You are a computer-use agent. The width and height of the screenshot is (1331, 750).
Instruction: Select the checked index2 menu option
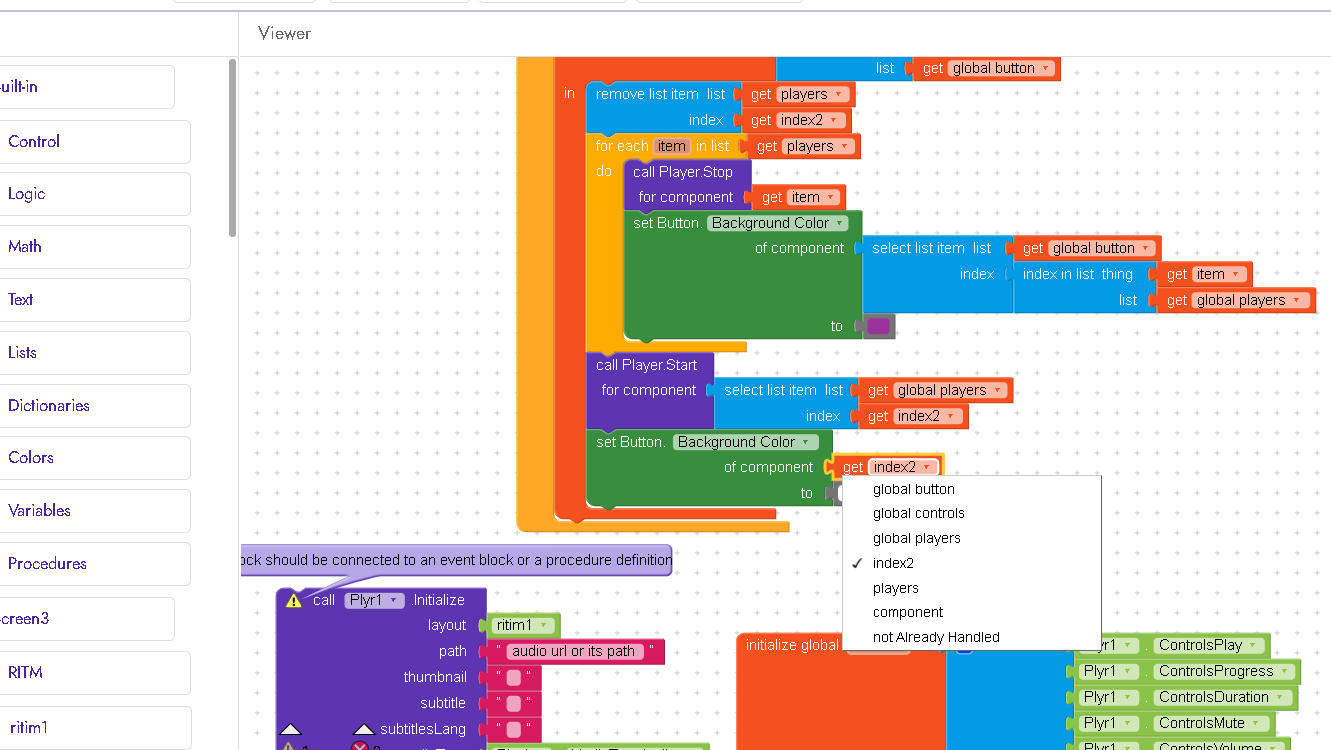point(893,563)
